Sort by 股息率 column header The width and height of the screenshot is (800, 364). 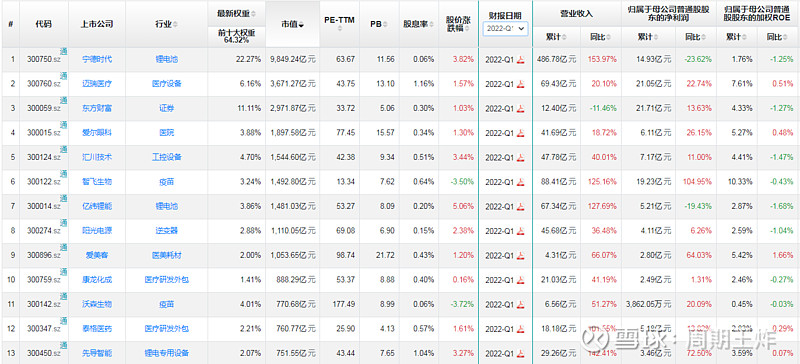[x=418, y=24]
